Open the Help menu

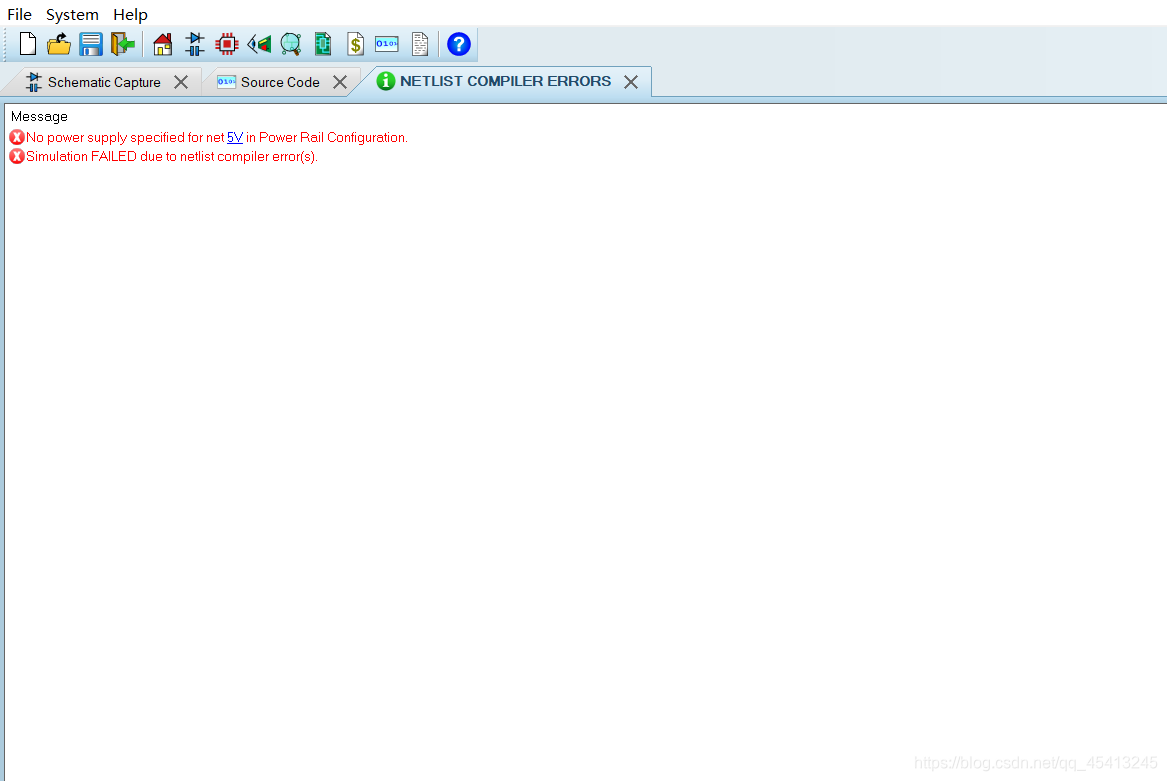pyautogui.click(x=130, y=15)
